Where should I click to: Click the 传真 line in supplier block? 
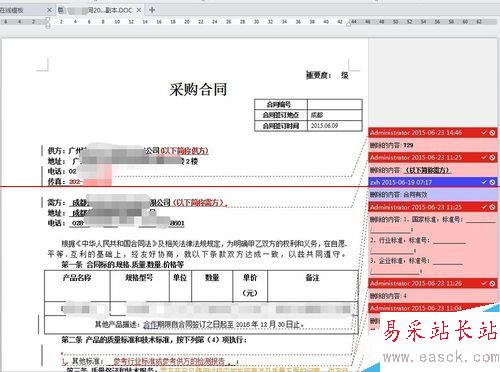click(79, 182)
